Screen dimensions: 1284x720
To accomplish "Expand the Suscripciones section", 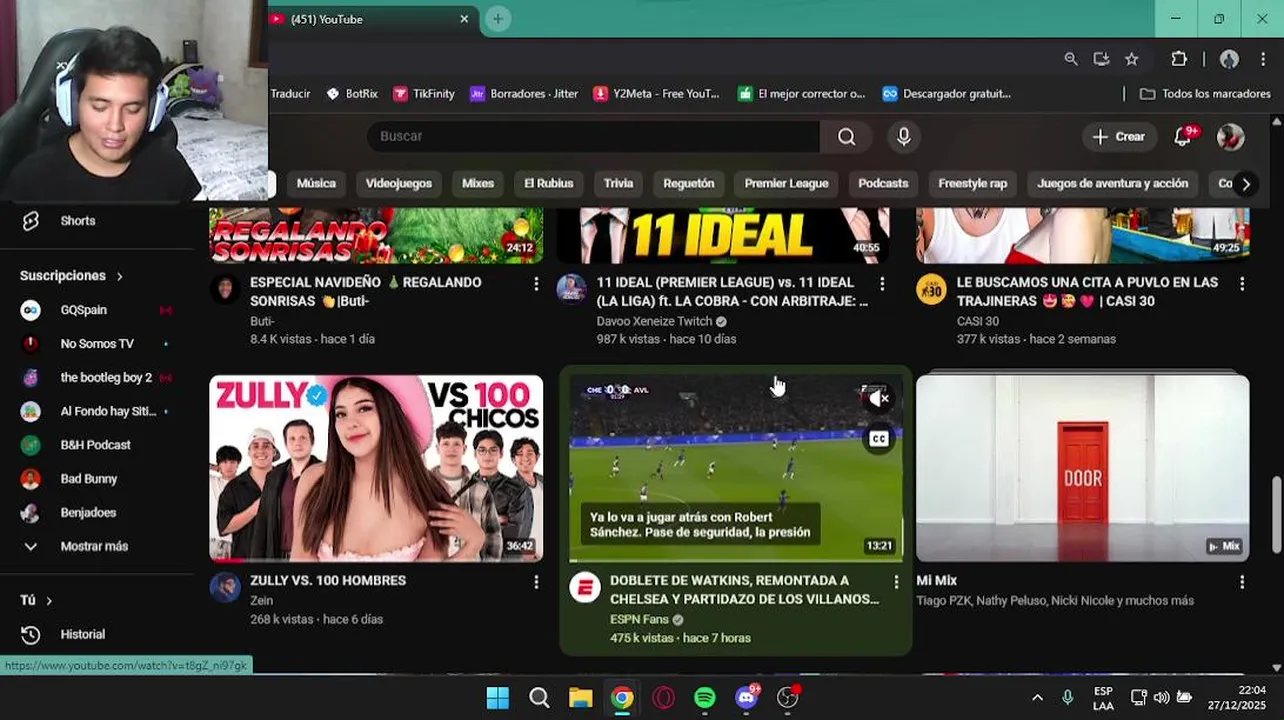I will tap(72, 276).
